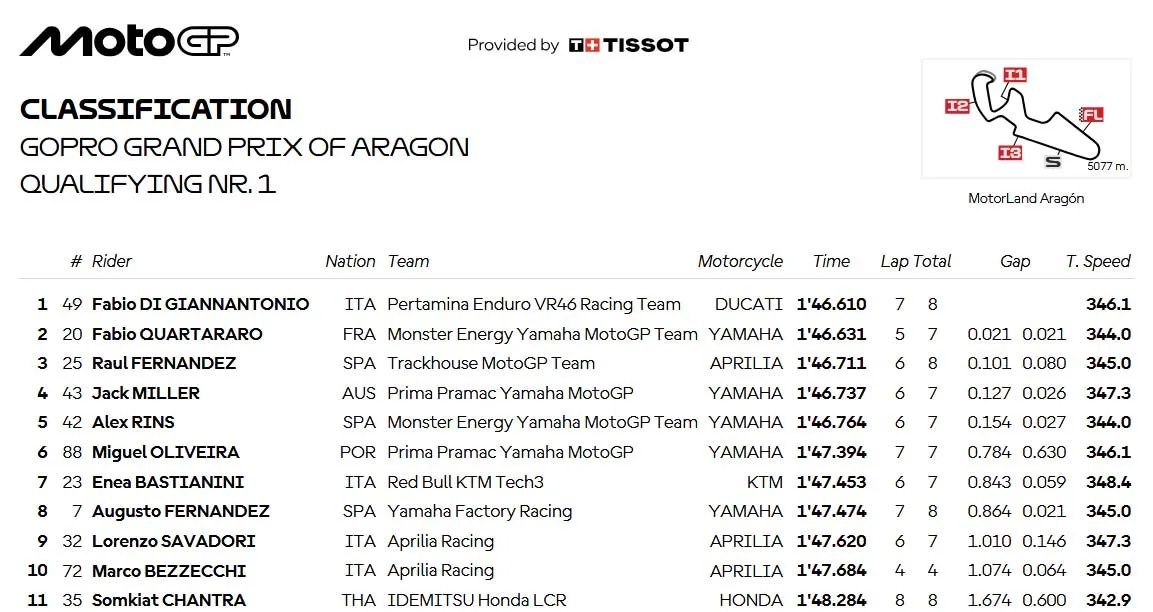
Task: Click the FL finish line marker
Action: pos(1092,115)
